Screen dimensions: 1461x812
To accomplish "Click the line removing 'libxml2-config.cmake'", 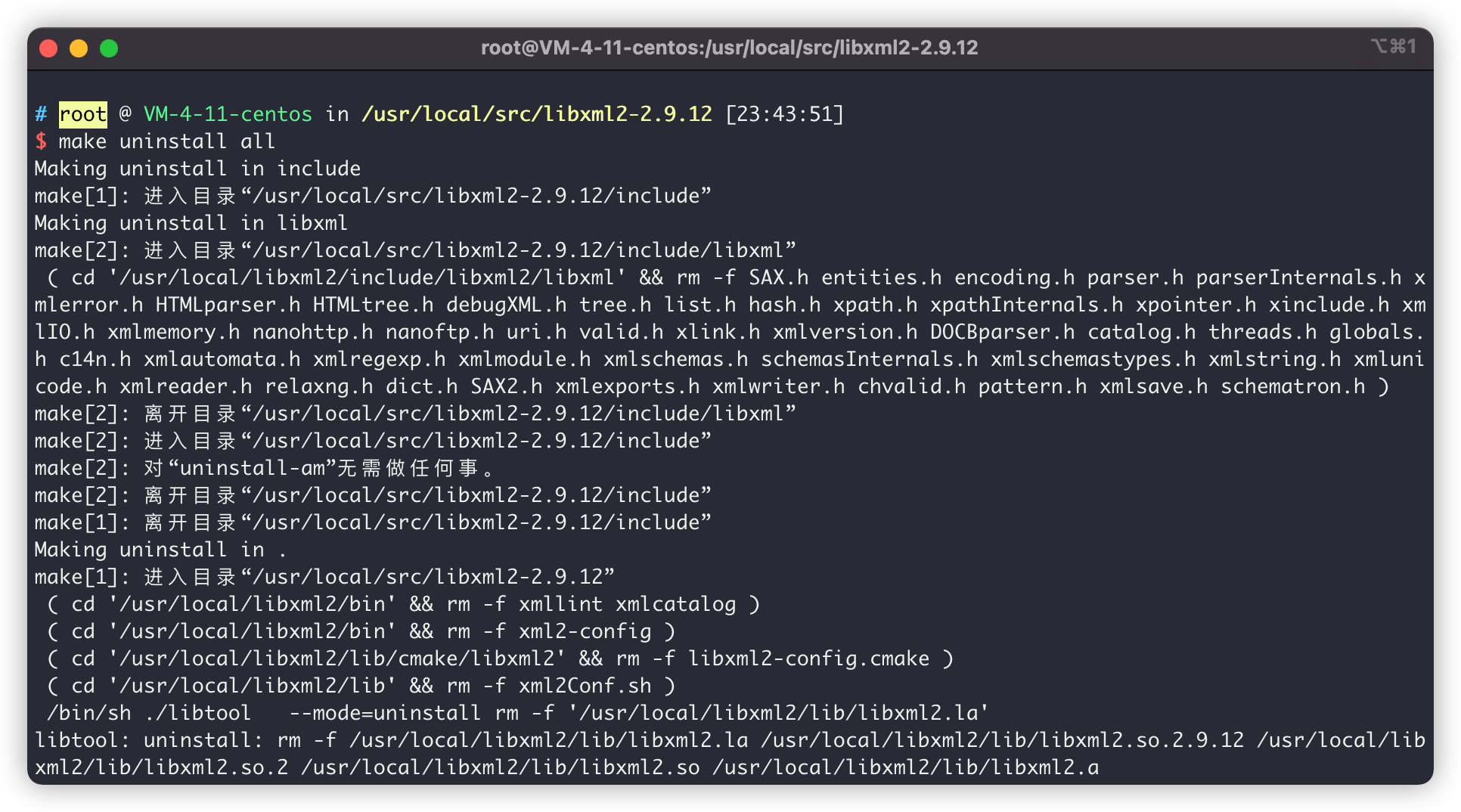I will coord(500,659).
